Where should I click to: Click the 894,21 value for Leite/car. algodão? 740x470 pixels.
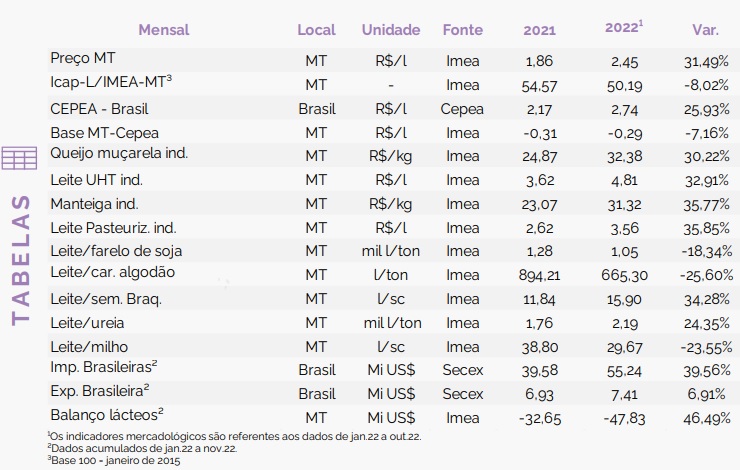pyautogui.click(x=539, y=275)
